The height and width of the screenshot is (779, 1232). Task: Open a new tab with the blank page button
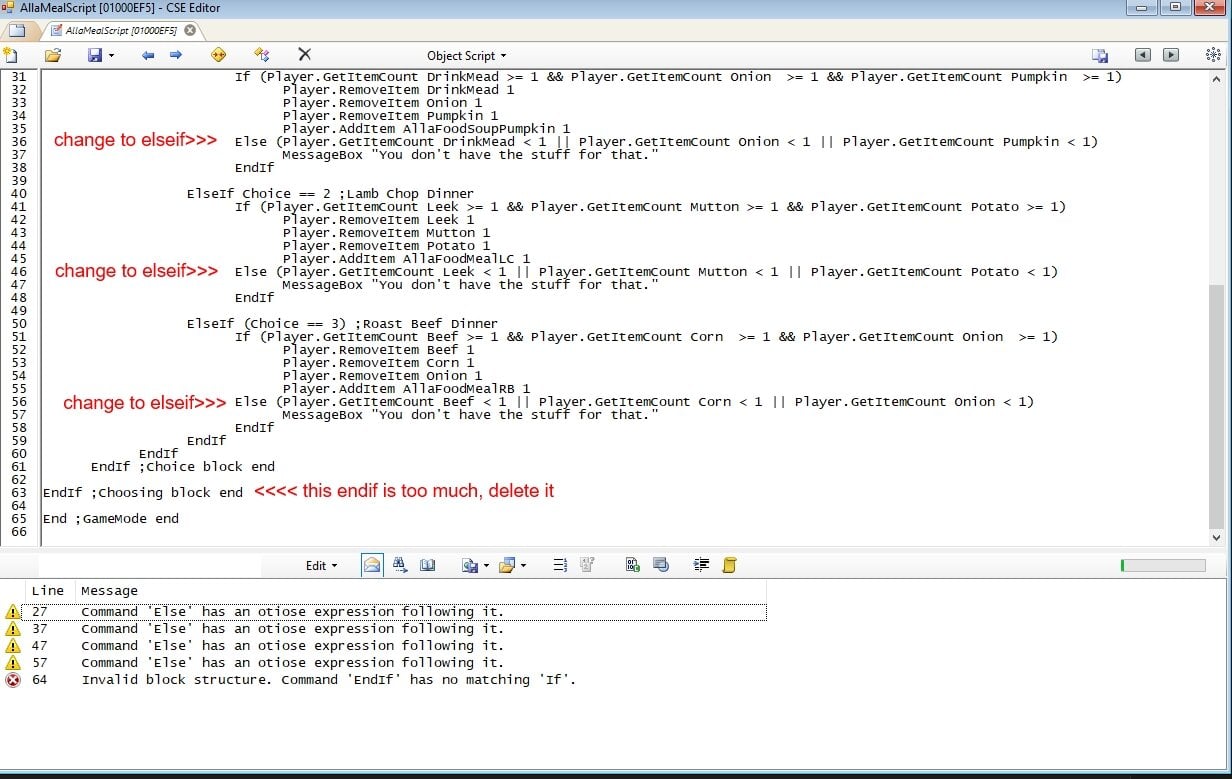point(17,30)
